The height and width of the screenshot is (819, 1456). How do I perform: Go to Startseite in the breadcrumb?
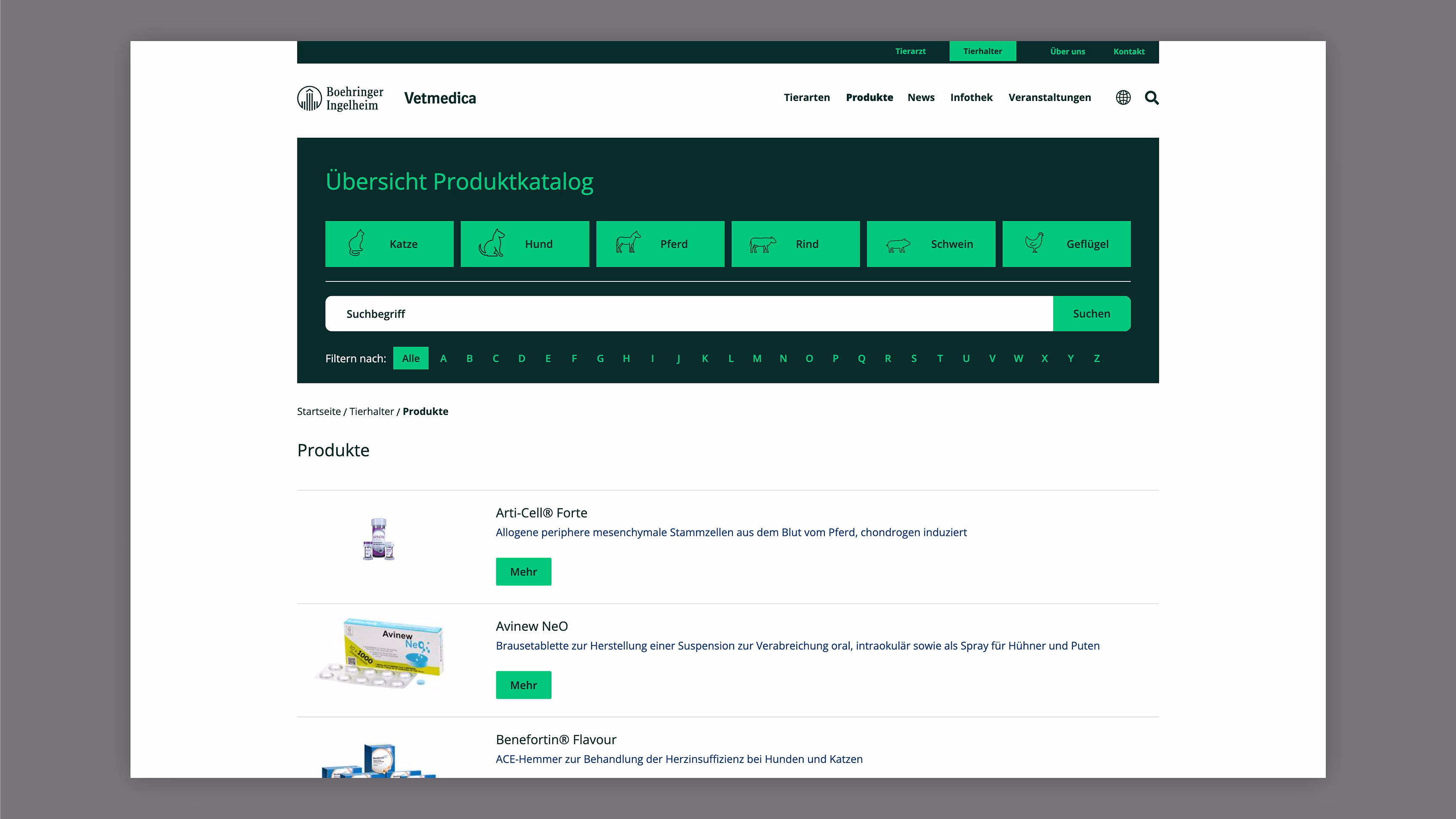319,412
